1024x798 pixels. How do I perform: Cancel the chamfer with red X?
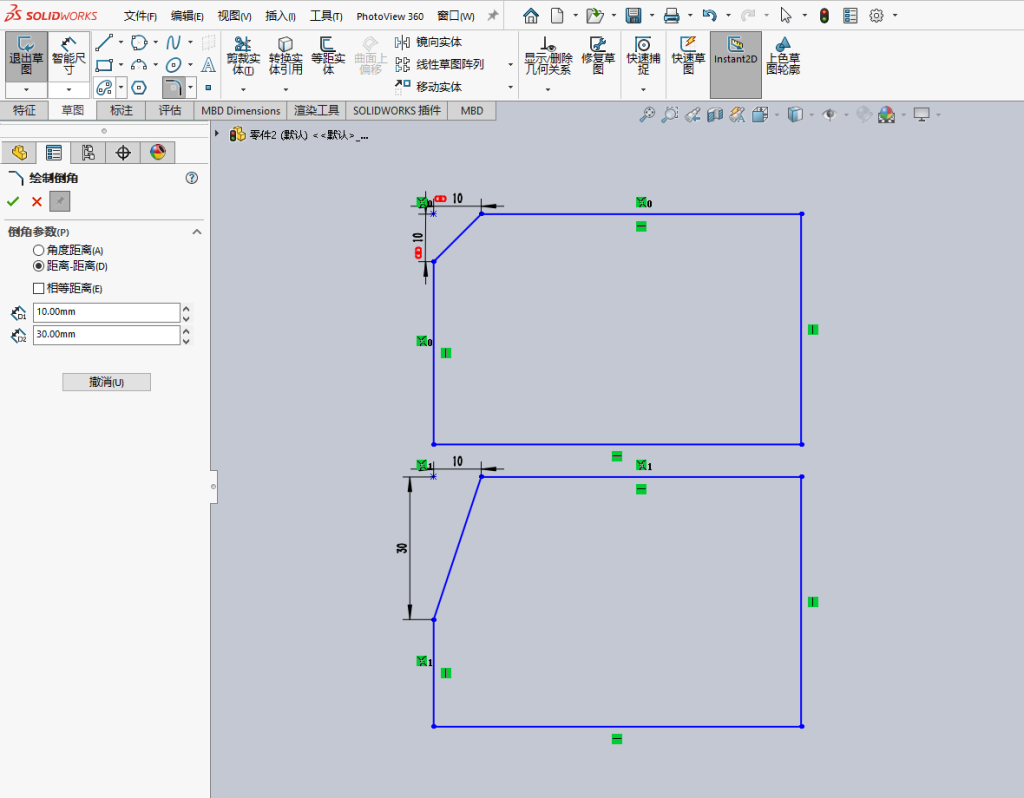point(37,201)
